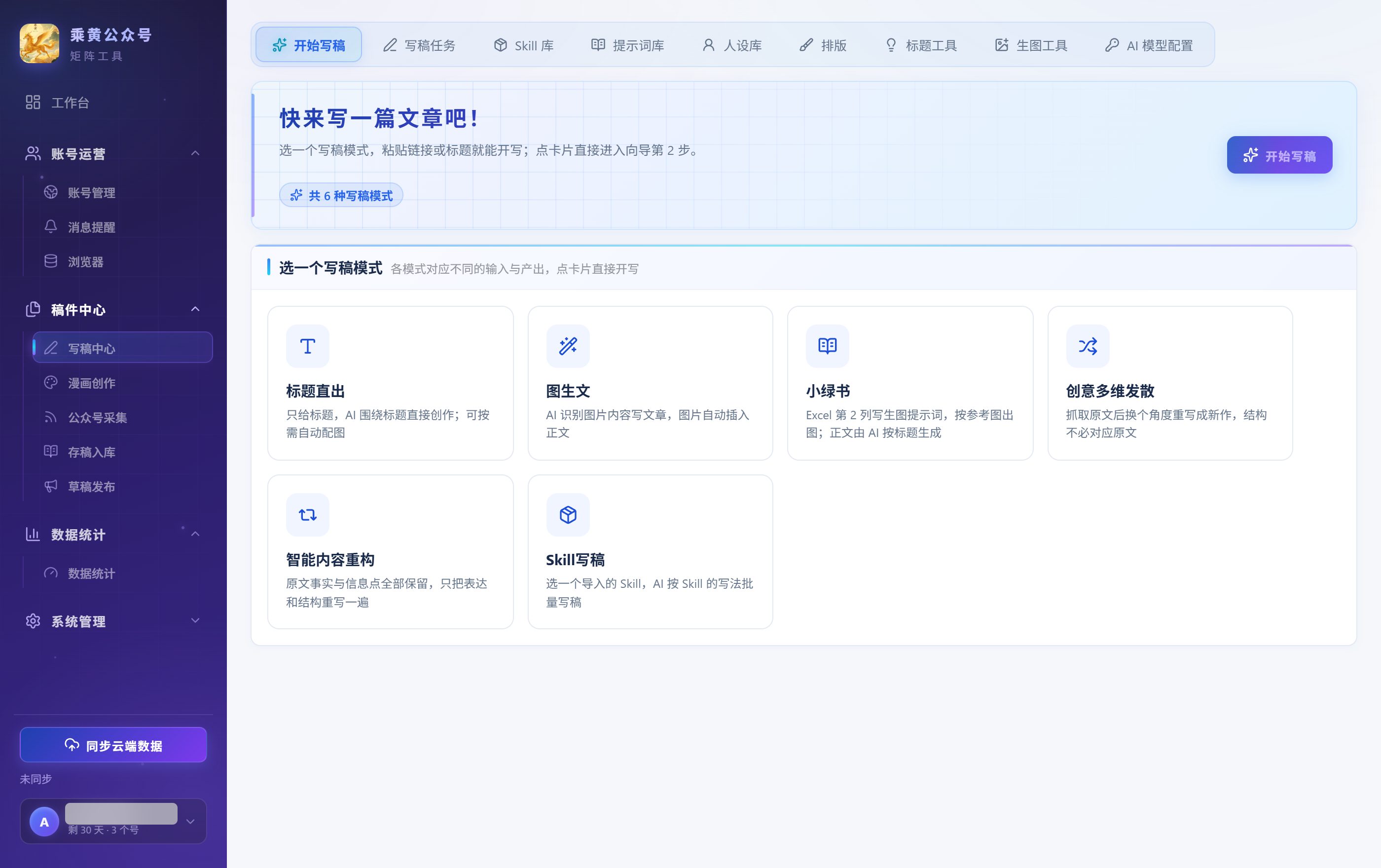The height and width of the screenshot is (868, 1381).
Task: Open the 标题工具 tab
Action: tap(921, 45)
